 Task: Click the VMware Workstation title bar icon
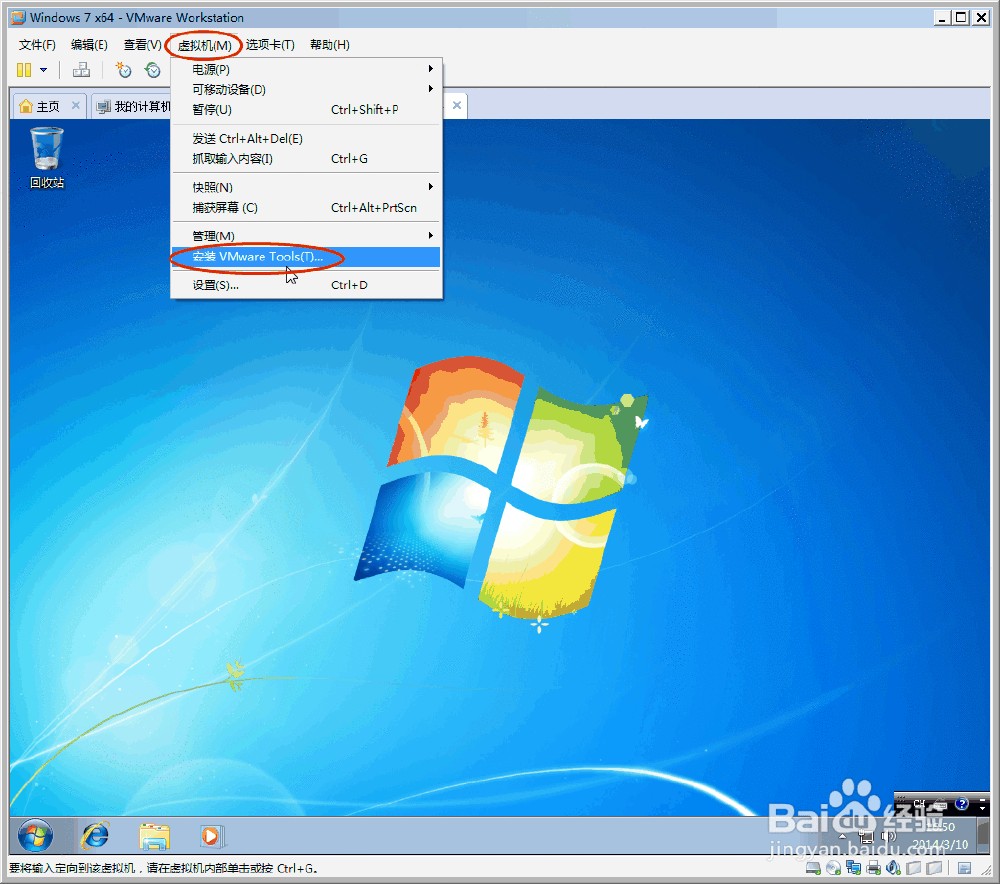(18, 17)
